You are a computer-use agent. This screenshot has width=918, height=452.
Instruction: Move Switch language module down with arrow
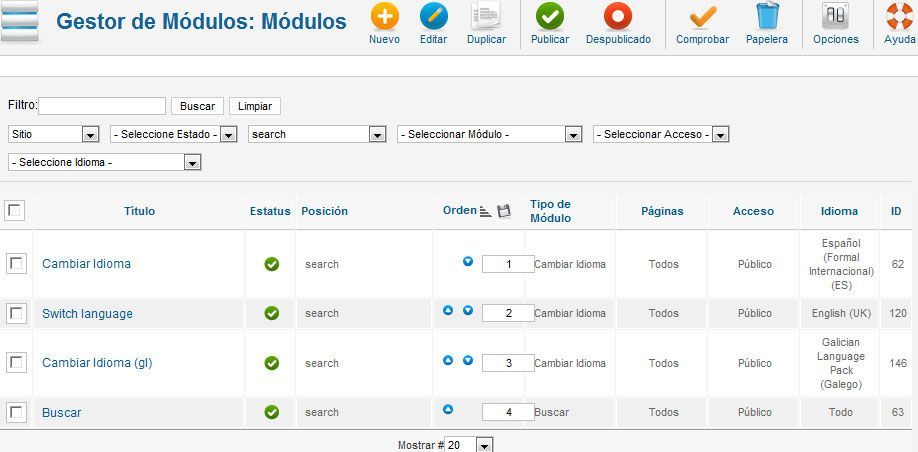(468, 311)
